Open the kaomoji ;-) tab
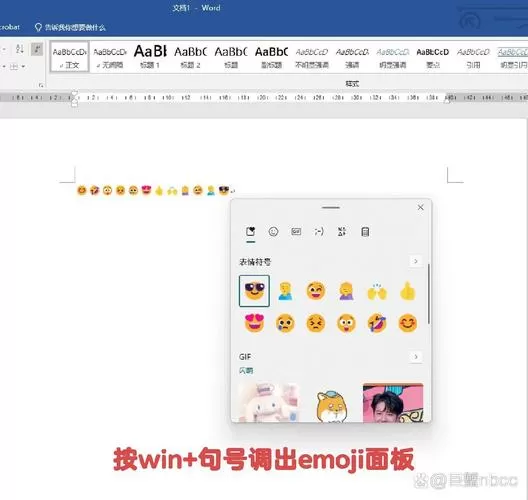528x500 pixels. [319, 232]
